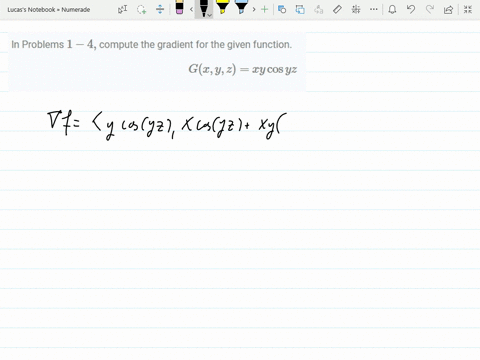Image resolution: width=480 pixels, height=360 pixels.
Task: Click the Ink to Text button
Action: point(319,9)
